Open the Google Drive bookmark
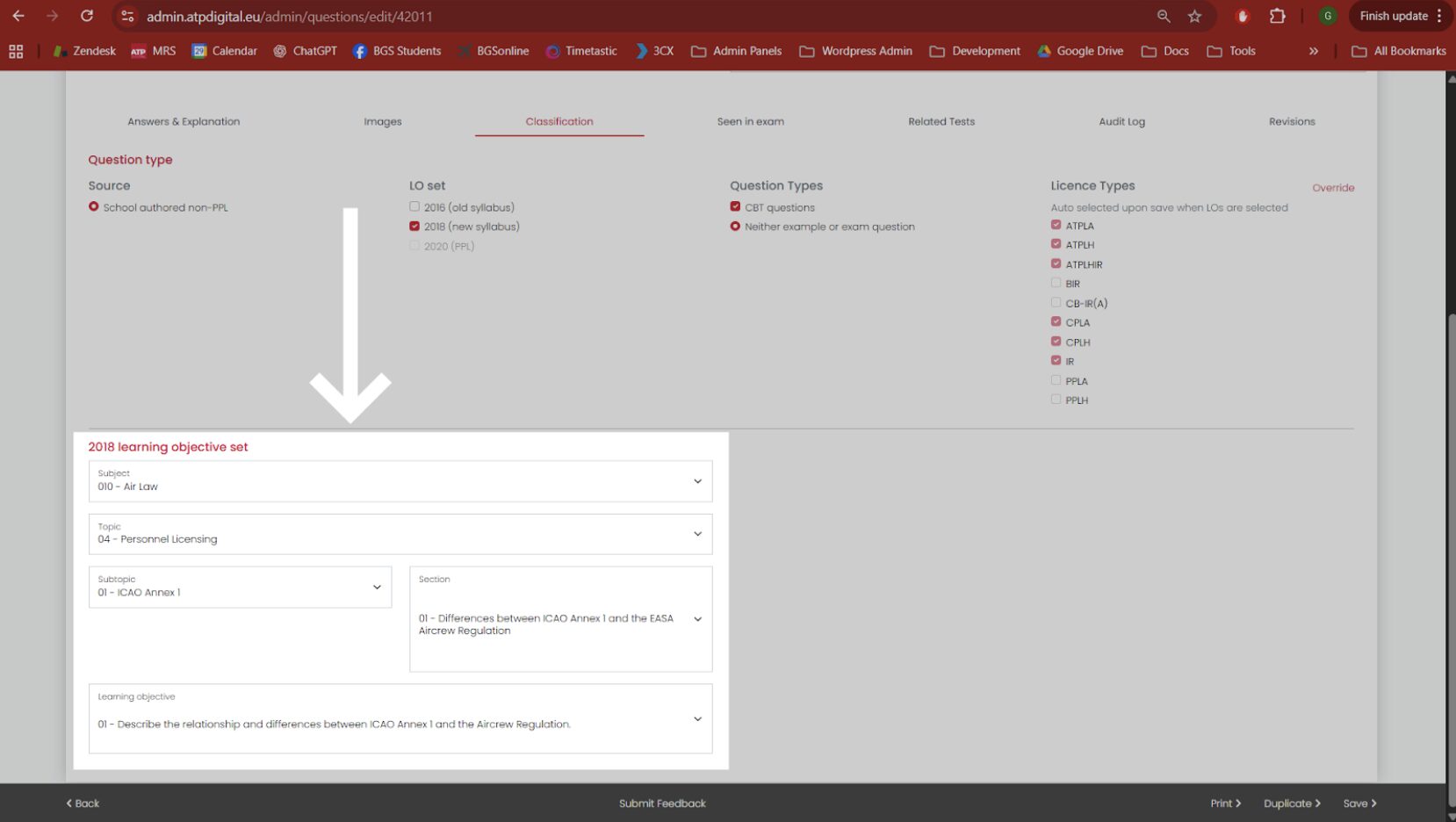The image size is (1456, 822). tap(1080, 51)
